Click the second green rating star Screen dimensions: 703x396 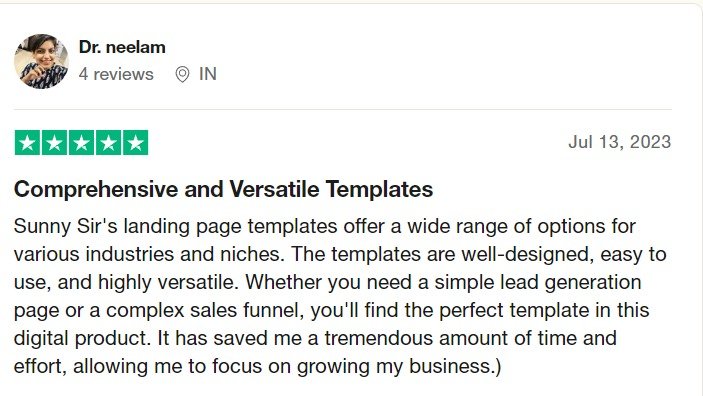[54, 143]
